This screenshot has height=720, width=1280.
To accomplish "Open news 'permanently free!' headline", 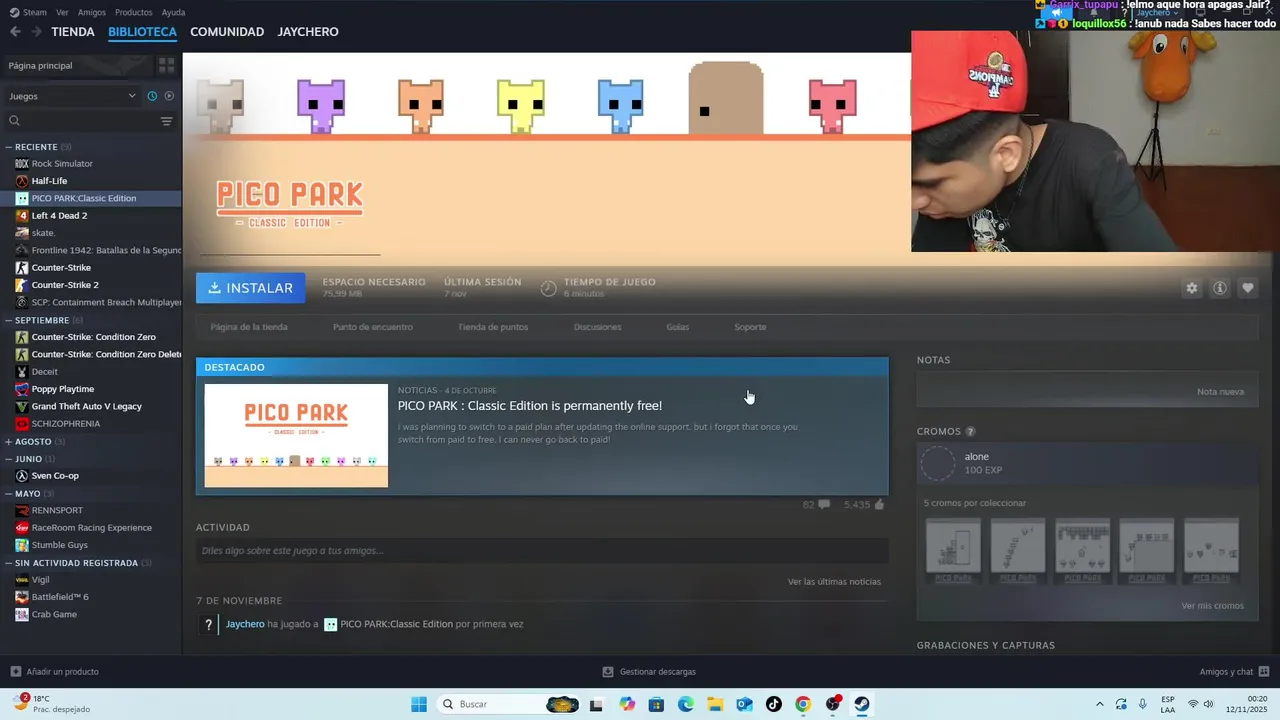I will click(x=530, y=406).
